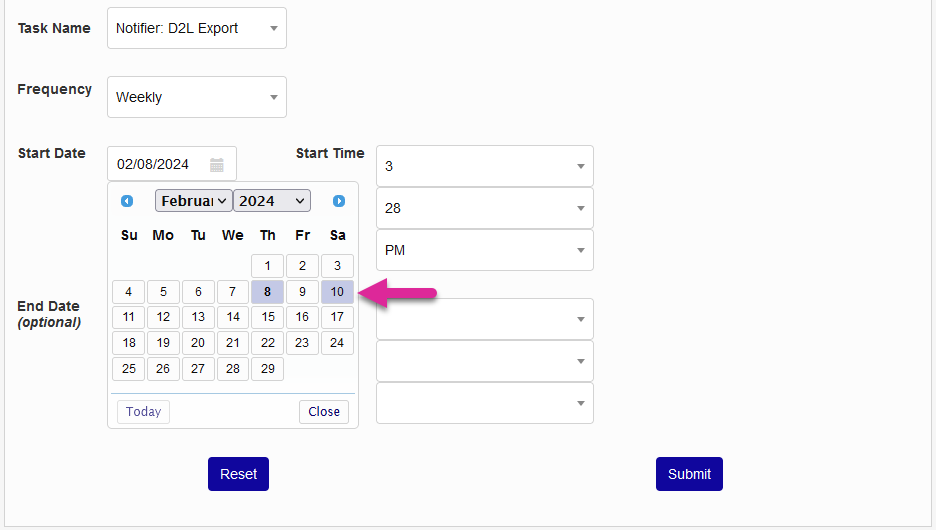Viewport: 936px width, 530px height.
Task: Go to next month in calendar
Action: [339, 201]
